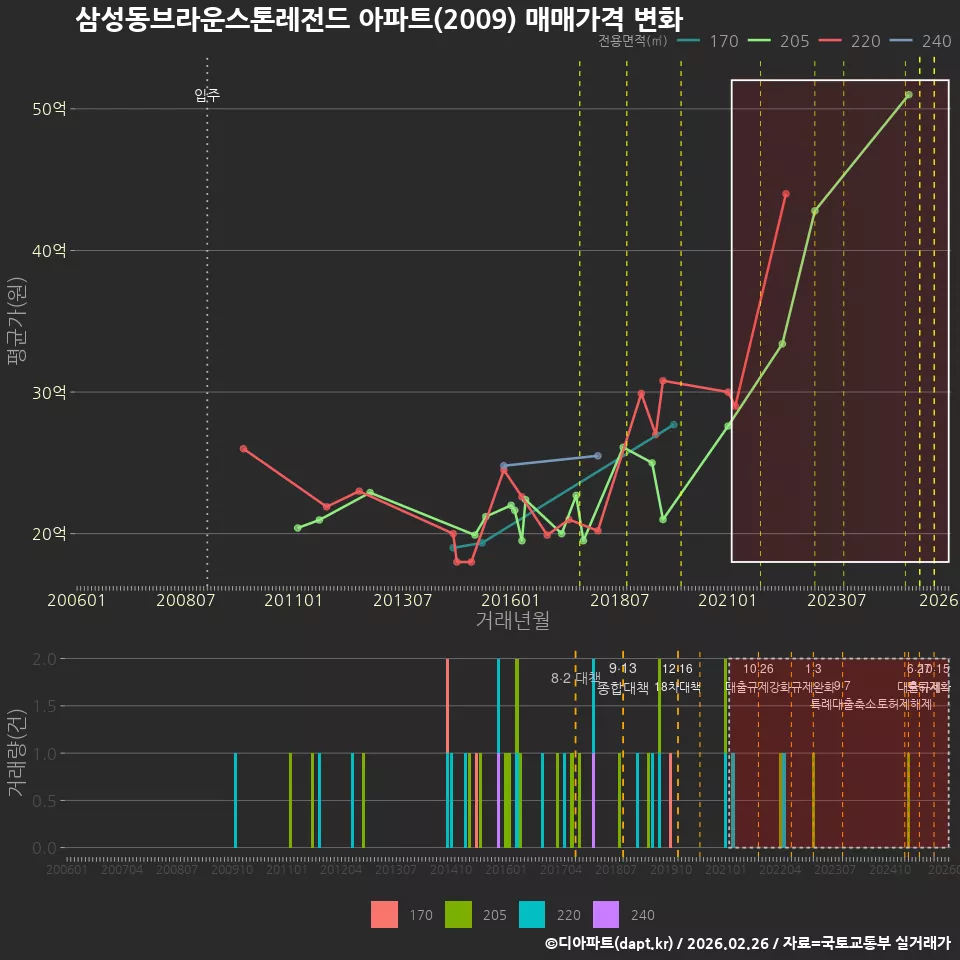Click the teal 220 swatch in bottom legend
Viewport: 960px width, 960px height.
pyautogui.click(x=531, y=915)
